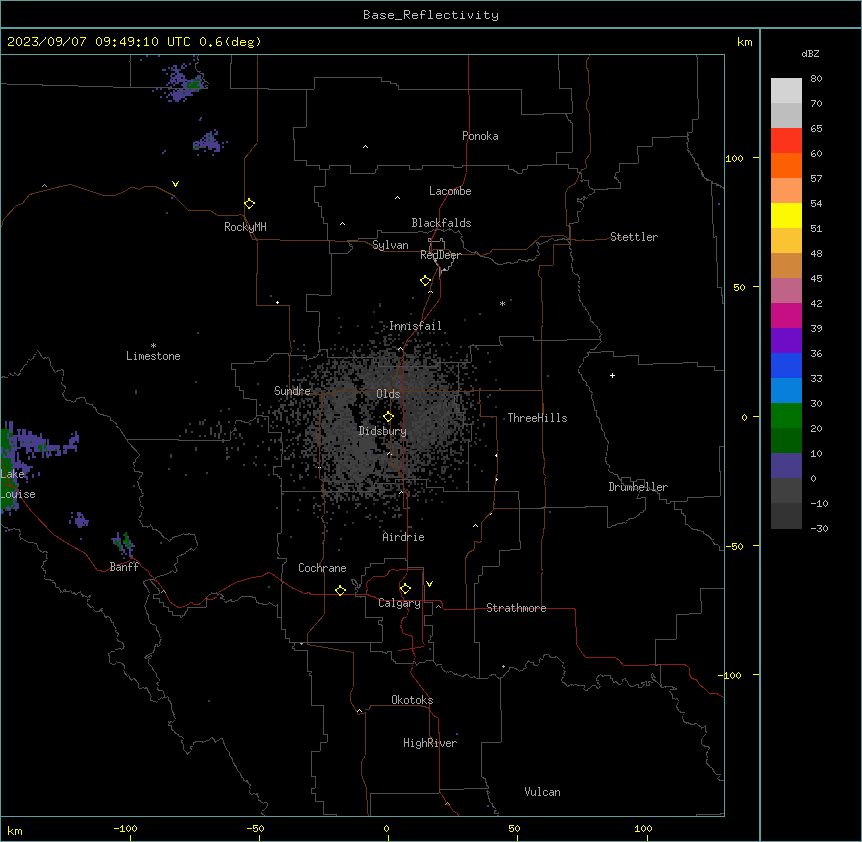This screenshot has width=862, height=842.
Task: Click the dBZ legend heading
Action: click(810, 53)
